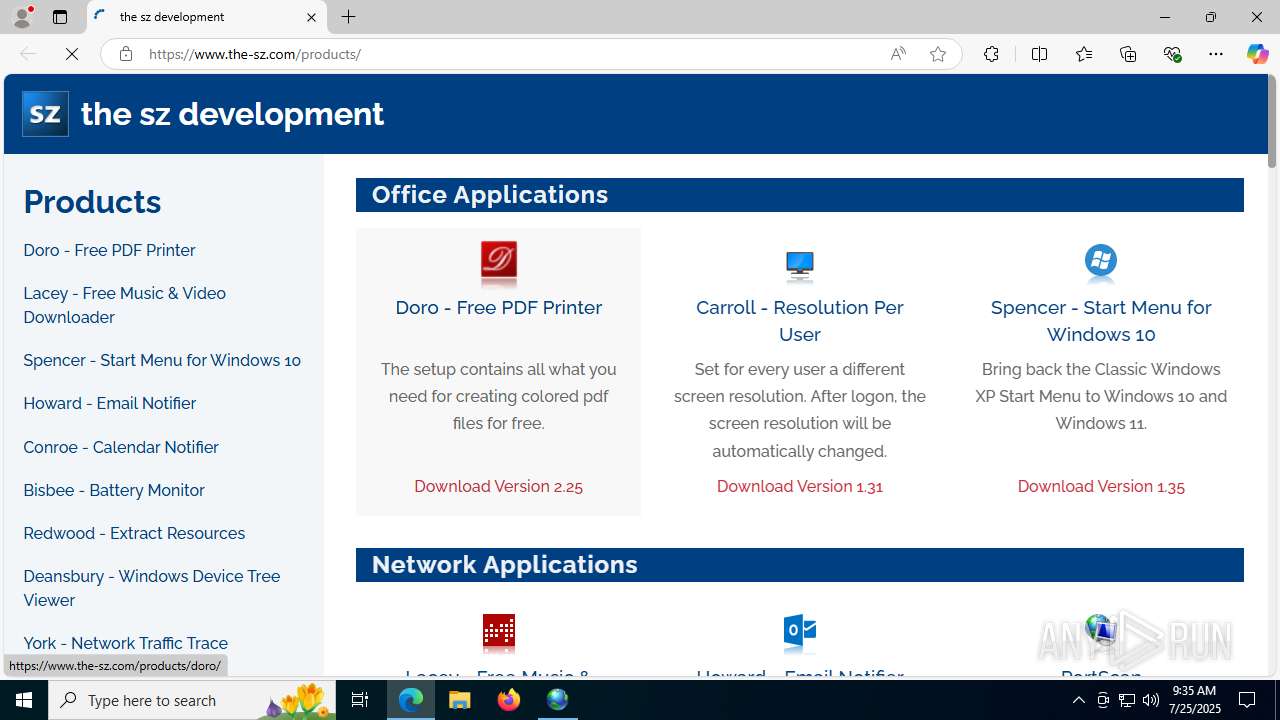Open sidebar link Spencer - Start Menu for Windows 10
The width and height of the screenshot is (1280, 720).
162,360
